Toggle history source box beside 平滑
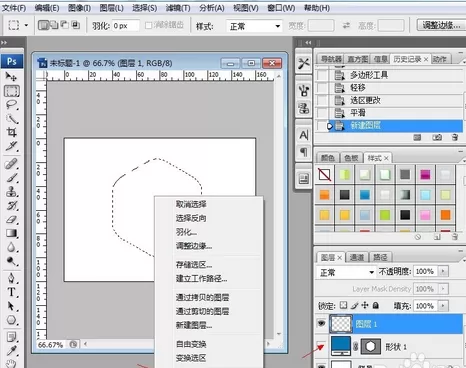The height and width of the screenshot is (368, 466). 322,113
